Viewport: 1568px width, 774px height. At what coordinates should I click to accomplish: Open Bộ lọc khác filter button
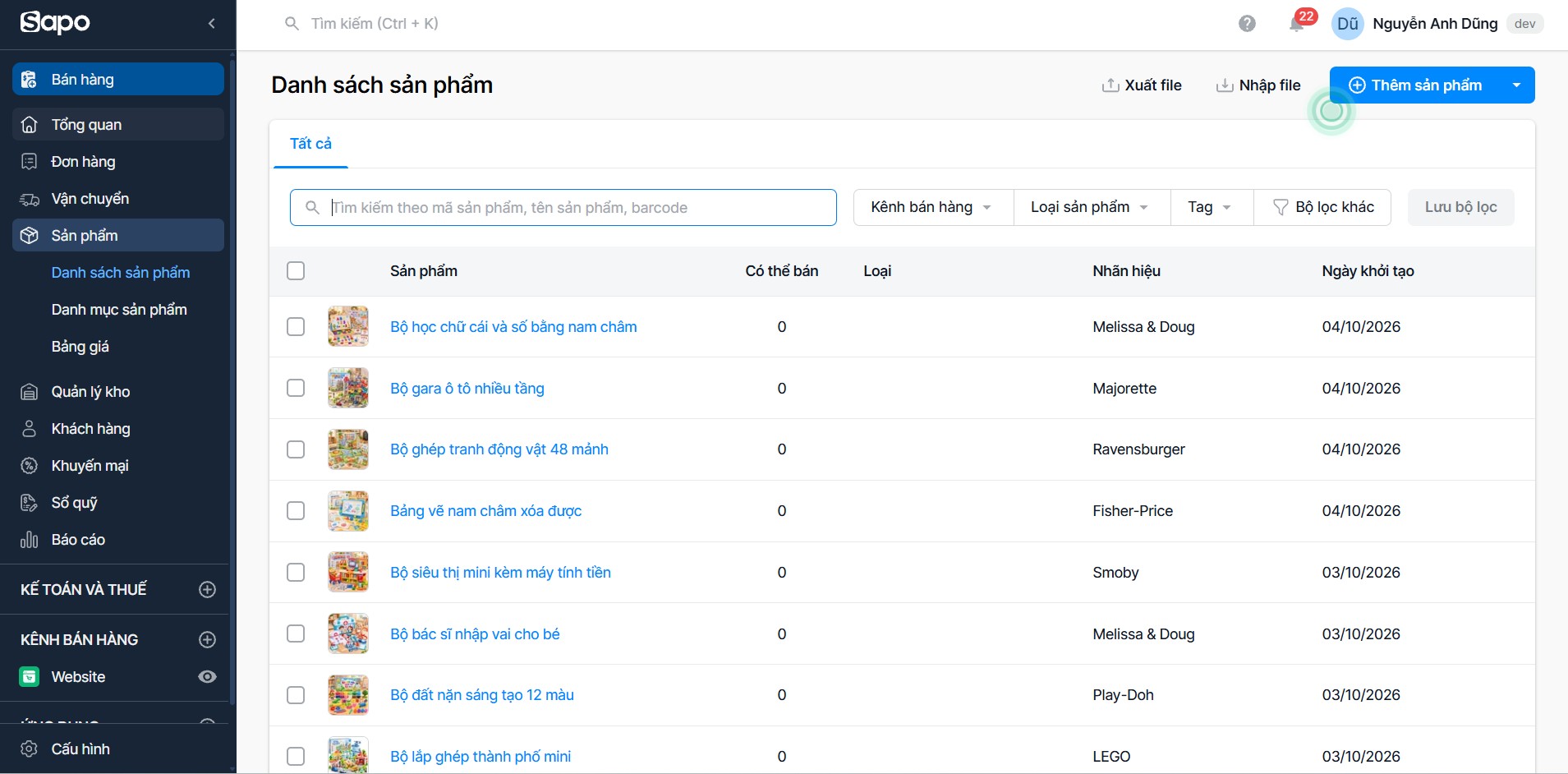(x=1322, y=207)
